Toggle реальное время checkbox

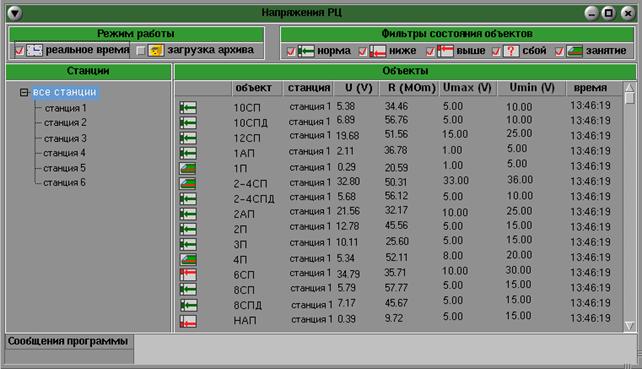pyautogui.click(x=20, y=51)
